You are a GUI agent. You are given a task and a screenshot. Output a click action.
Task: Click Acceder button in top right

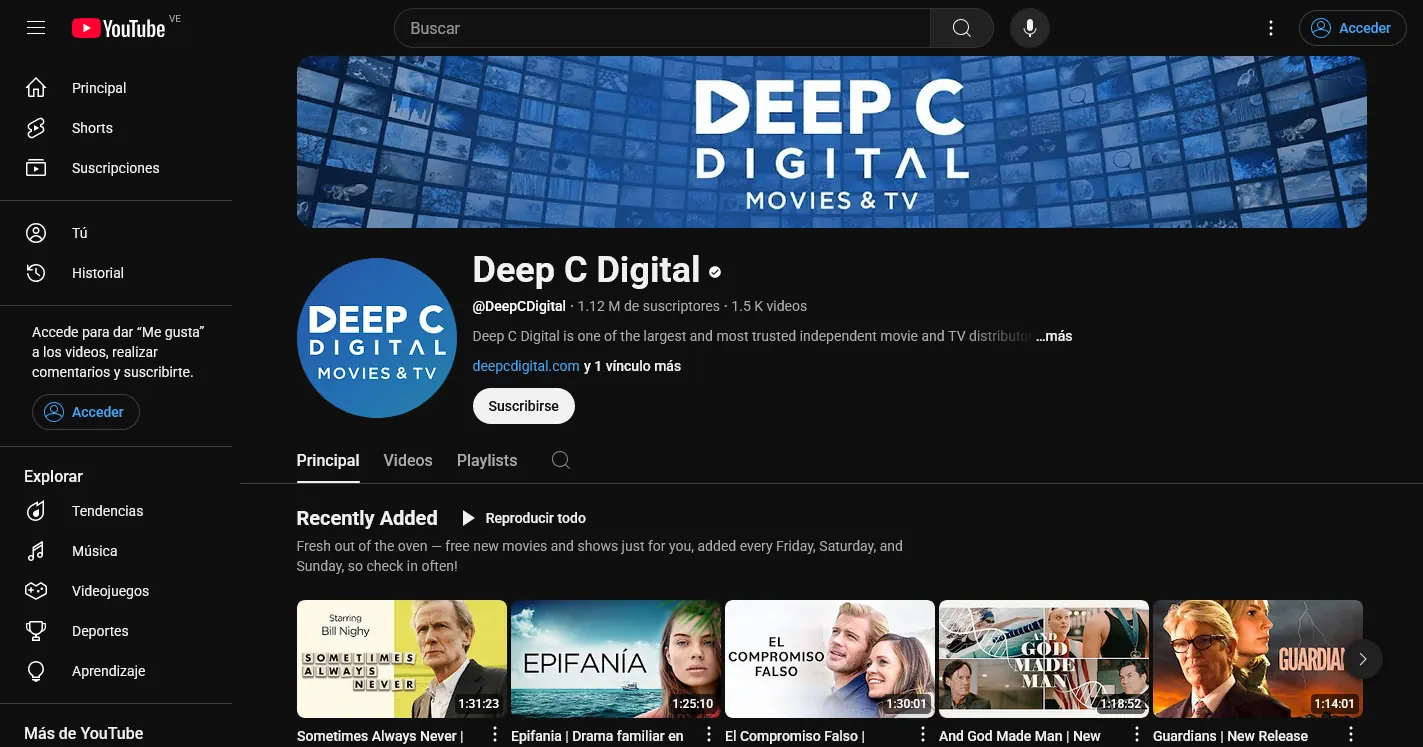(1351, 28)
